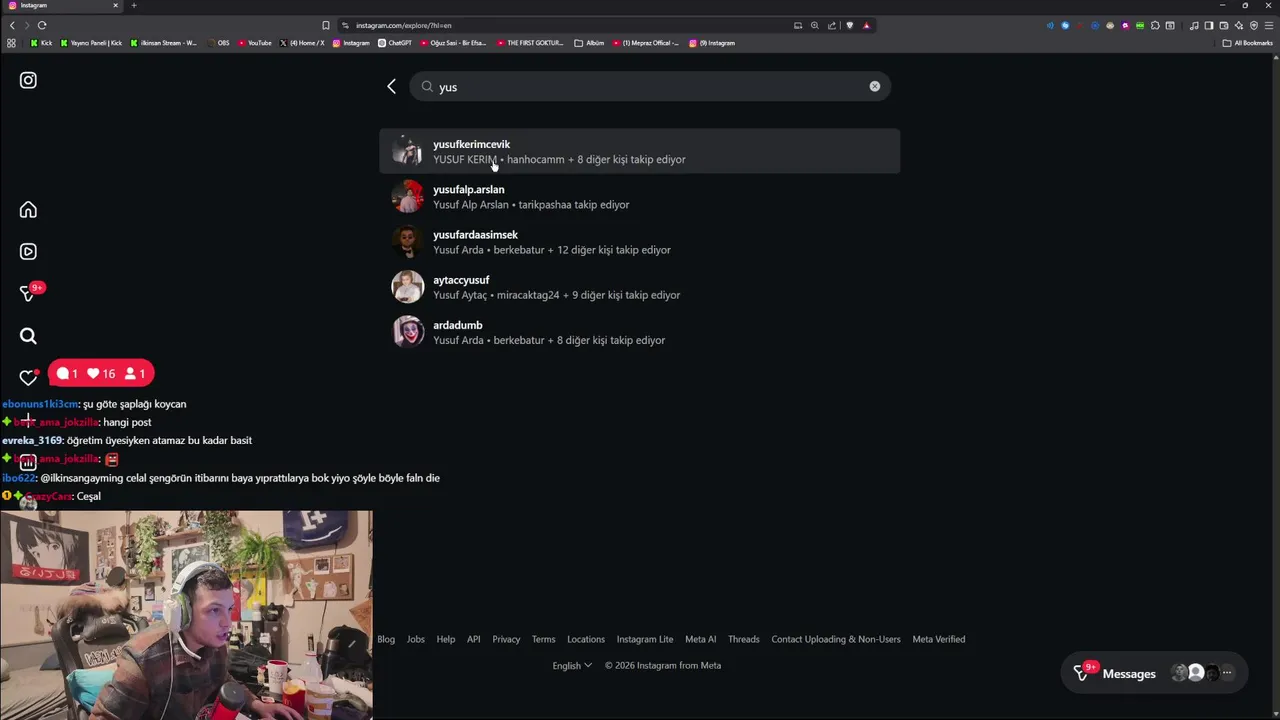The image size is (1280, 720).
Task: Open yusufkerimcevik search result
Action: [640, 151]
